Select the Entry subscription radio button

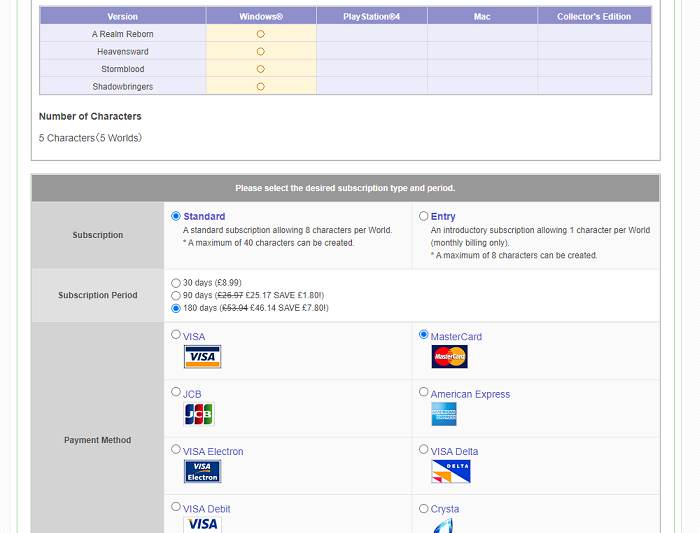tap(424, 216)
